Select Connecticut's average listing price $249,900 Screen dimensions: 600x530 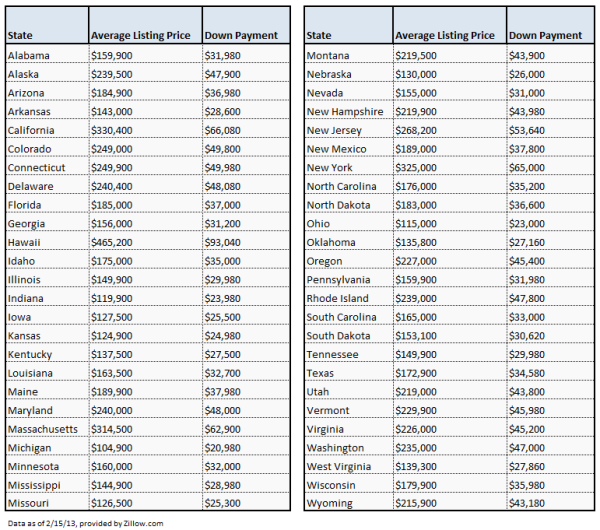tap(112, 167)
